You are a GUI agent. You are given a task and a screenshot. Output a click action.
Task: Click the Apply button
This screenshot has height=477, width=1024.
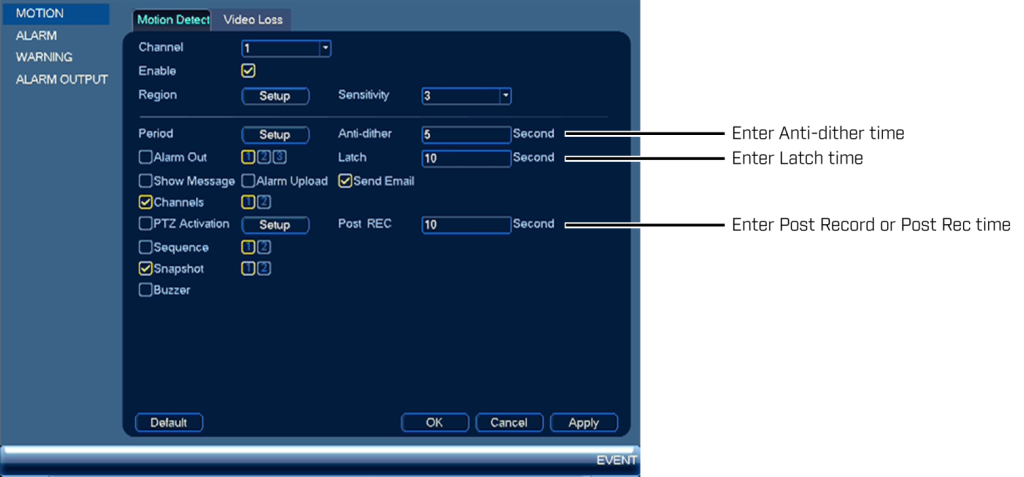click(584, 423)
